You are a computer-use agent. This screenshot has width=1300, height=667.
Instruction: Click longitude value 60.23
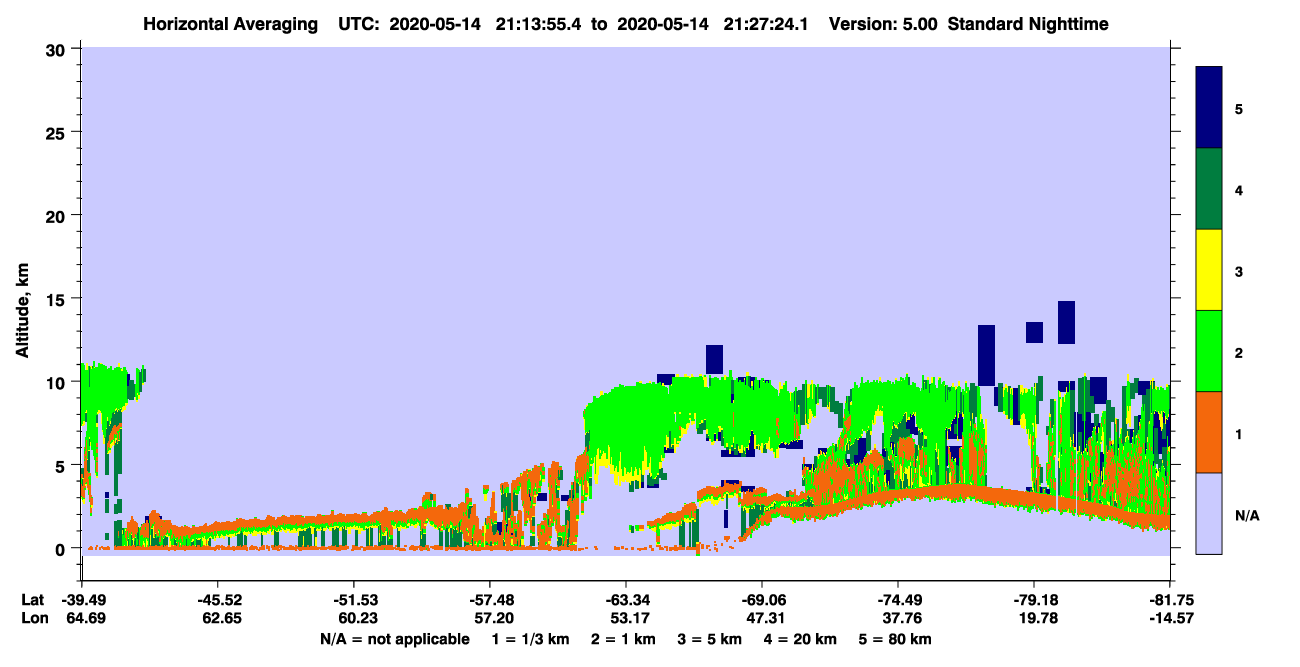[x=356, y=618]
